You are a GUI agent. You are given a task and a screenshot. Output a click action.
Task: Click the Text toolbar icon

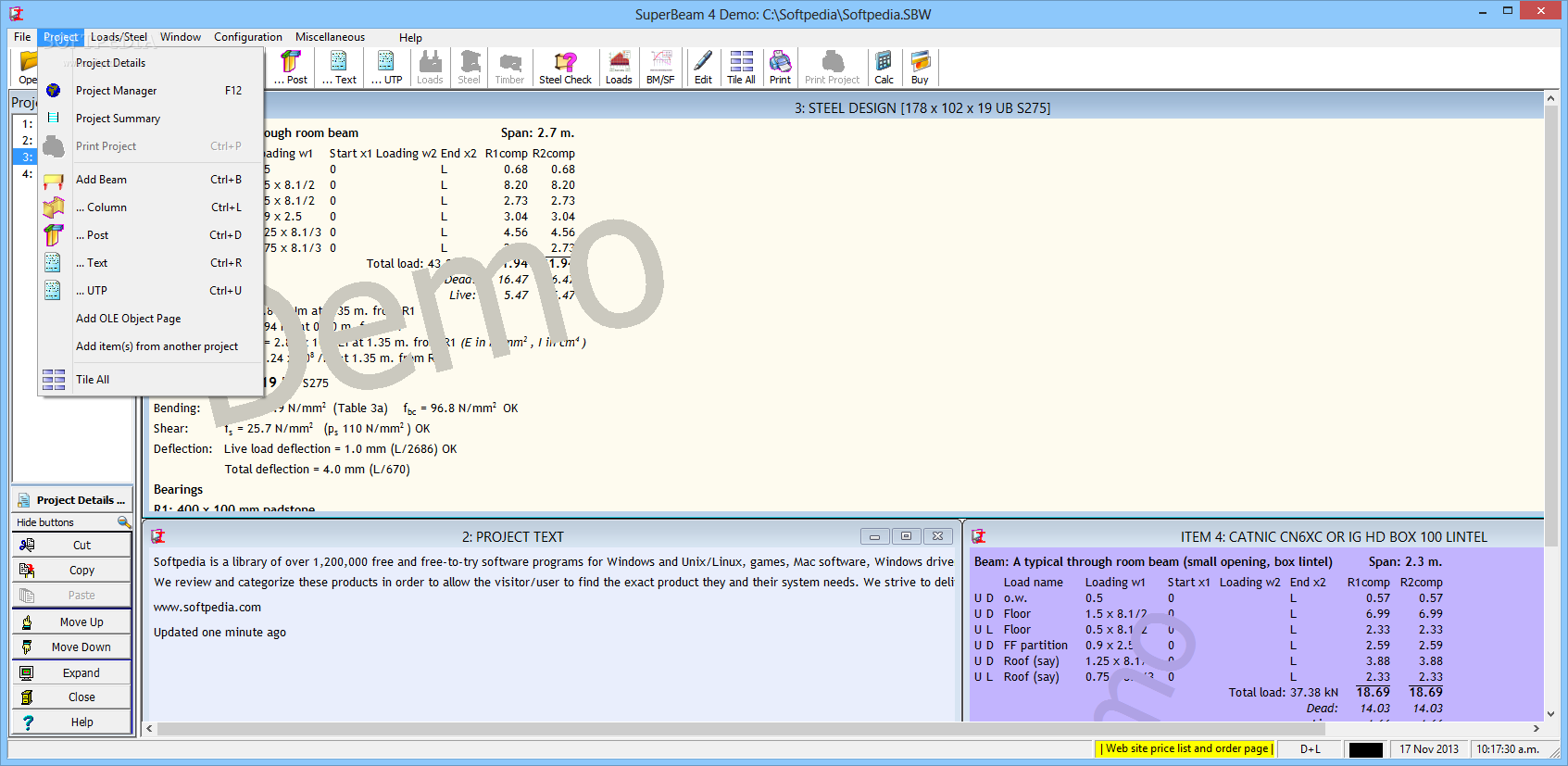(x=339, y=68)
